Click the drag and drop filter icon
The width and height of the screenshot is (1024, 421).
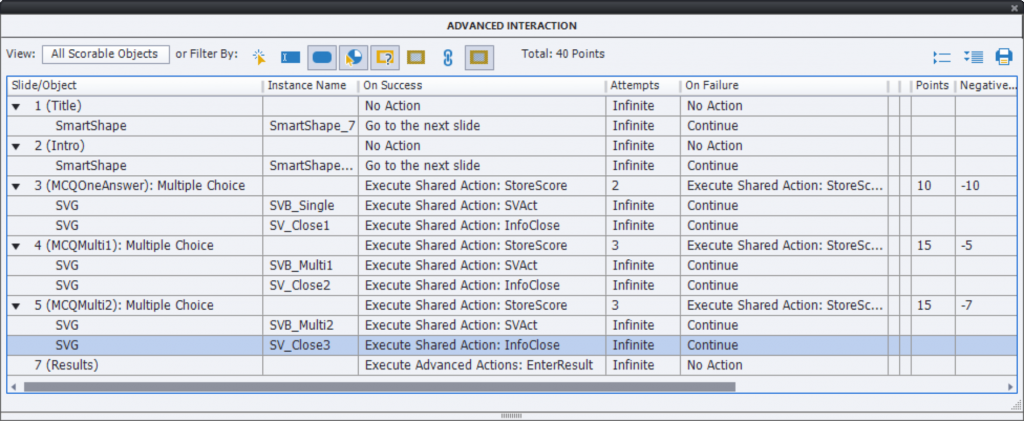click(417, 56)
